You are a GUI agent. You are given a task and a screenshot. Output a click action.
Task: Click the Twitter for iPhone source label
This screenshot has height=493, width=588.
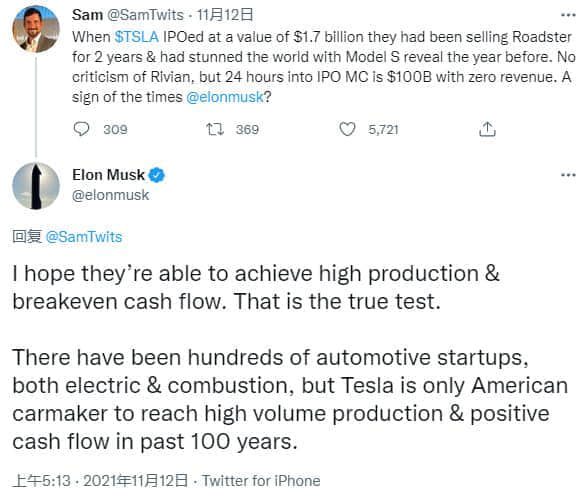click(261, 481)
